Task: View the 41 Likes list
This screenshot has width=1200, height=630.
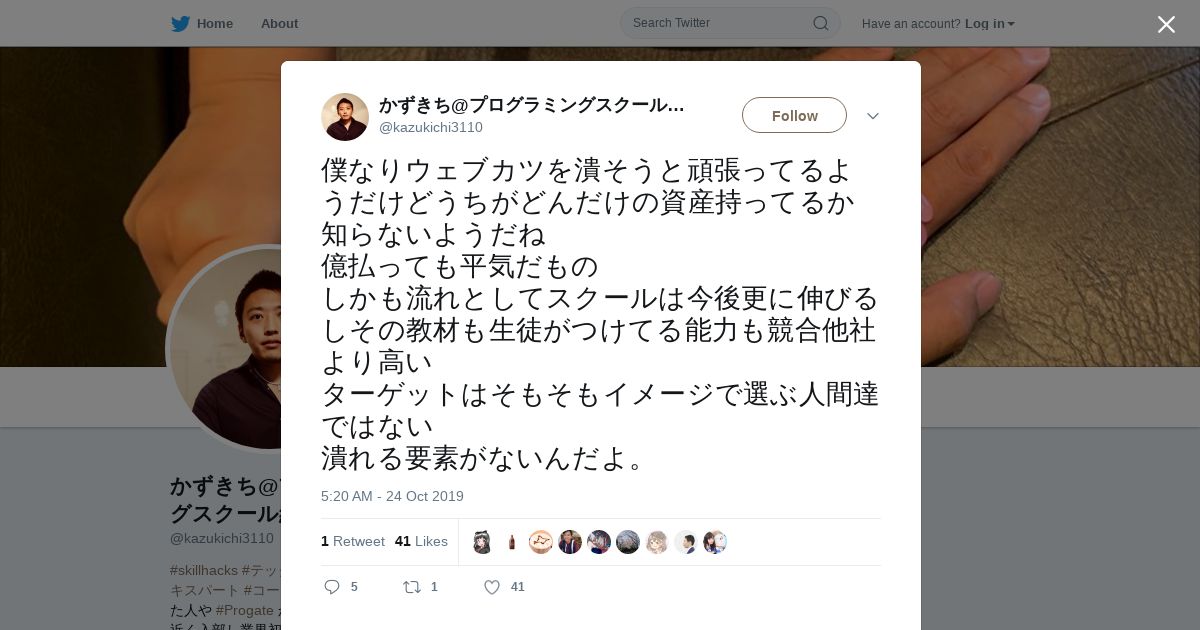Action: pyautogui.click(x=421, y=541)
